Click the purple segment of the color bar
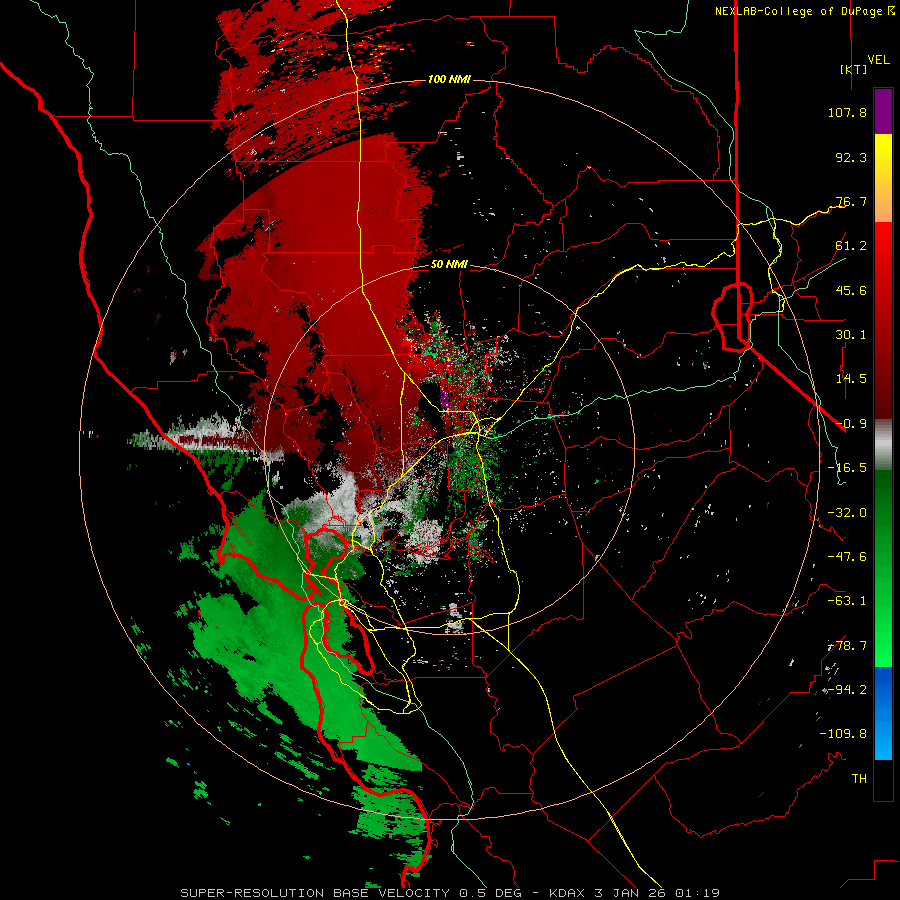 click(883, 111)
